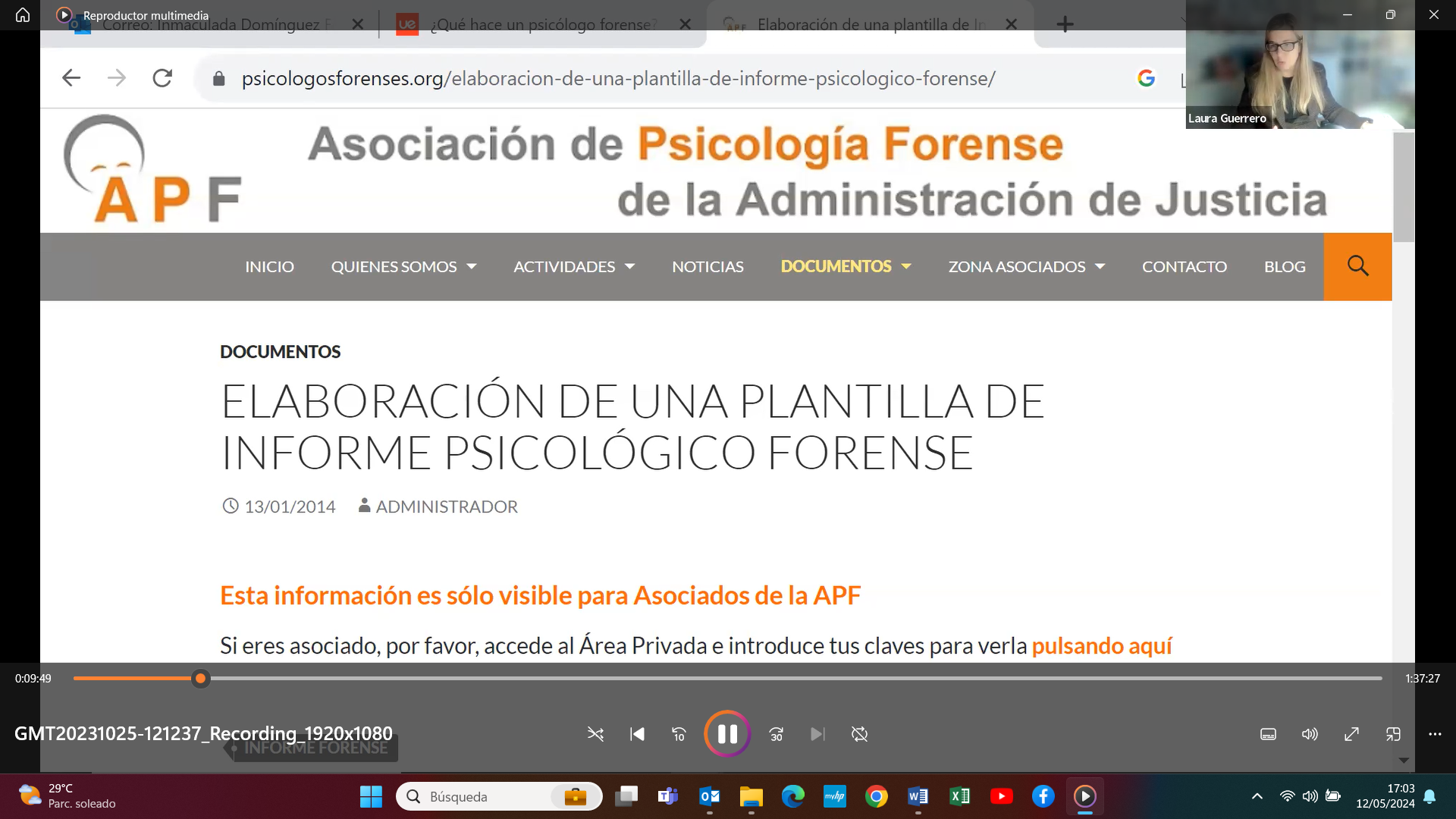Viewport: 1456px width, 819px height.
Task: Open the CONTACTO menu item
Action: pos(1184,267)
